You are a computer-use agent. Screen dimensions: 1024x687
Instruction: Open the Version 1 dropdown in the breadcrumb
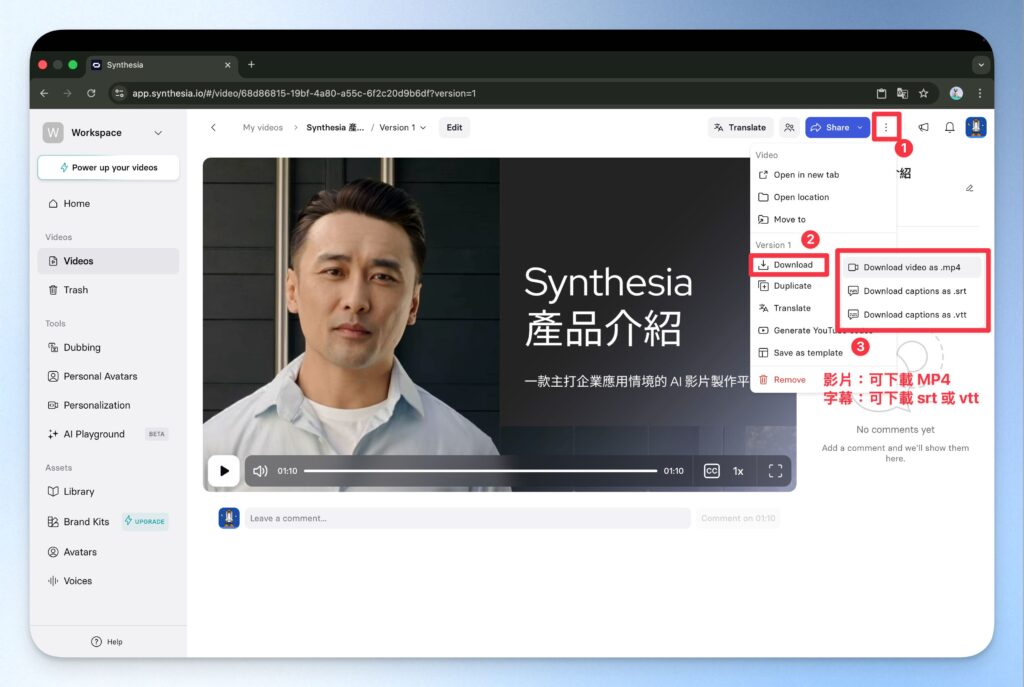coord(401,127)
